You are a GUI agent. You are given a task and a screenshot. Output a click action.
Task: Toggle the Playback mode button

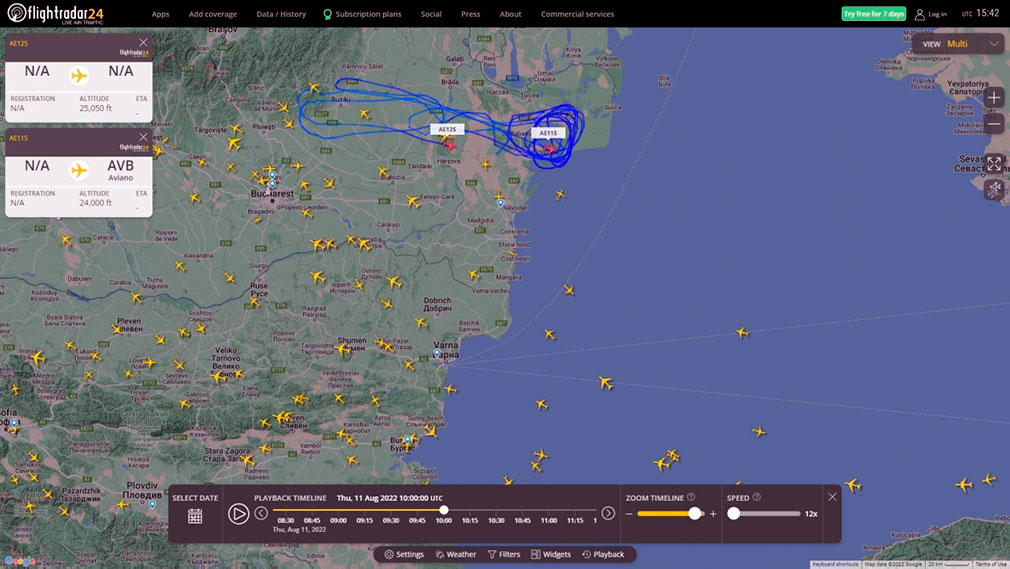pos(603,554)
